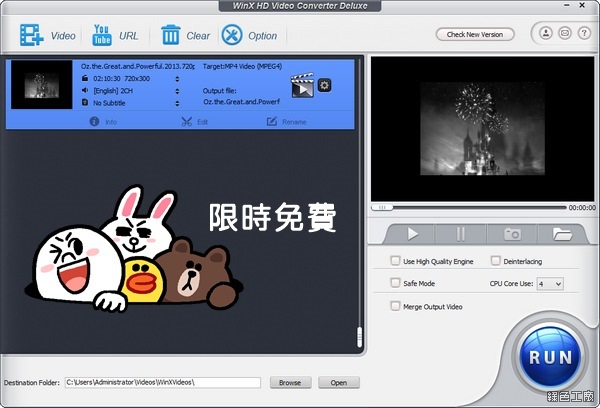Show video Info
Image resolution: width=600 pixels, height=408 pixels.
tap(103, 122)
